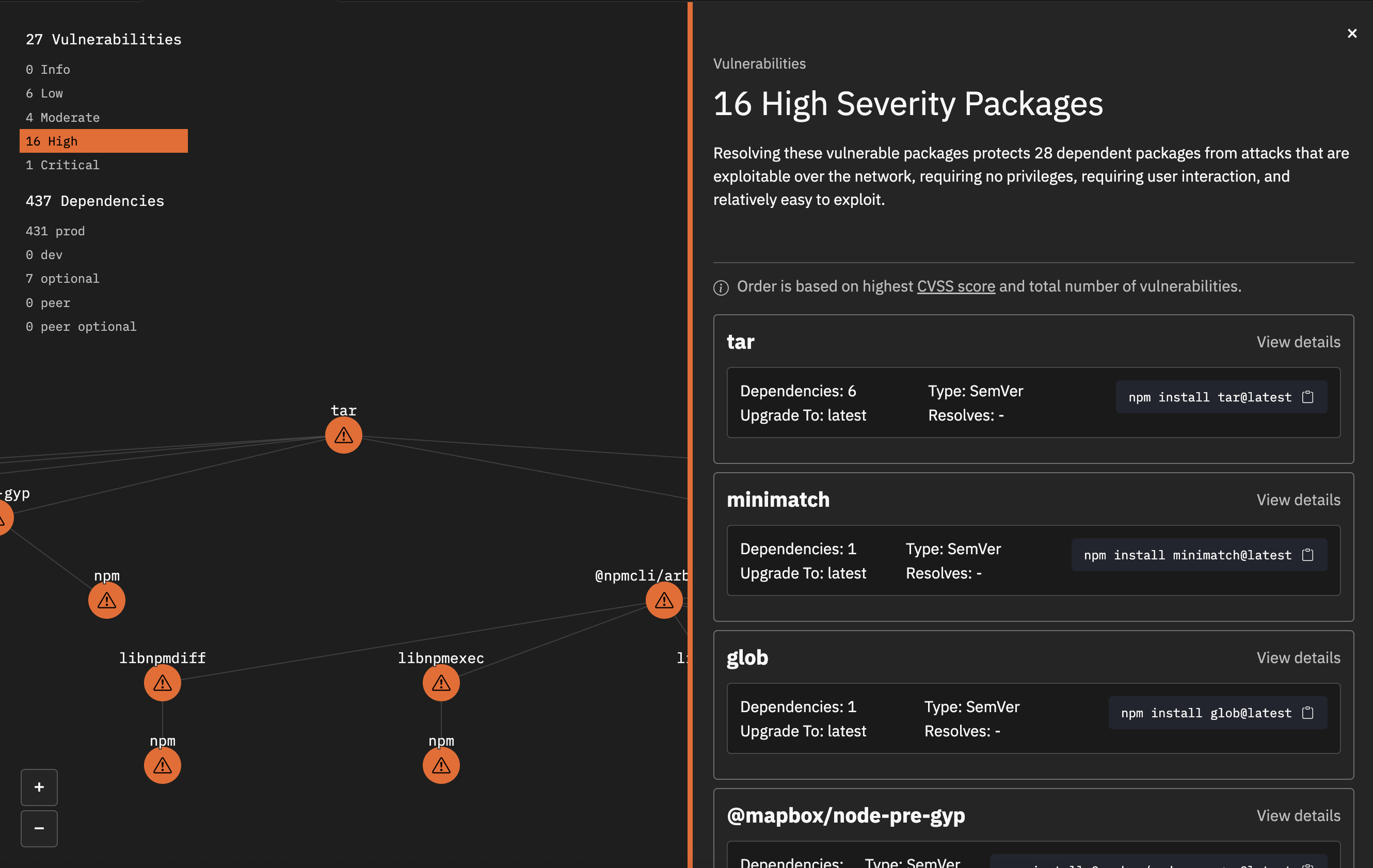This screenshot has height=868, width=1373.
Task: Copy the npm install tar@latest command
Action: pos(1307,397)
